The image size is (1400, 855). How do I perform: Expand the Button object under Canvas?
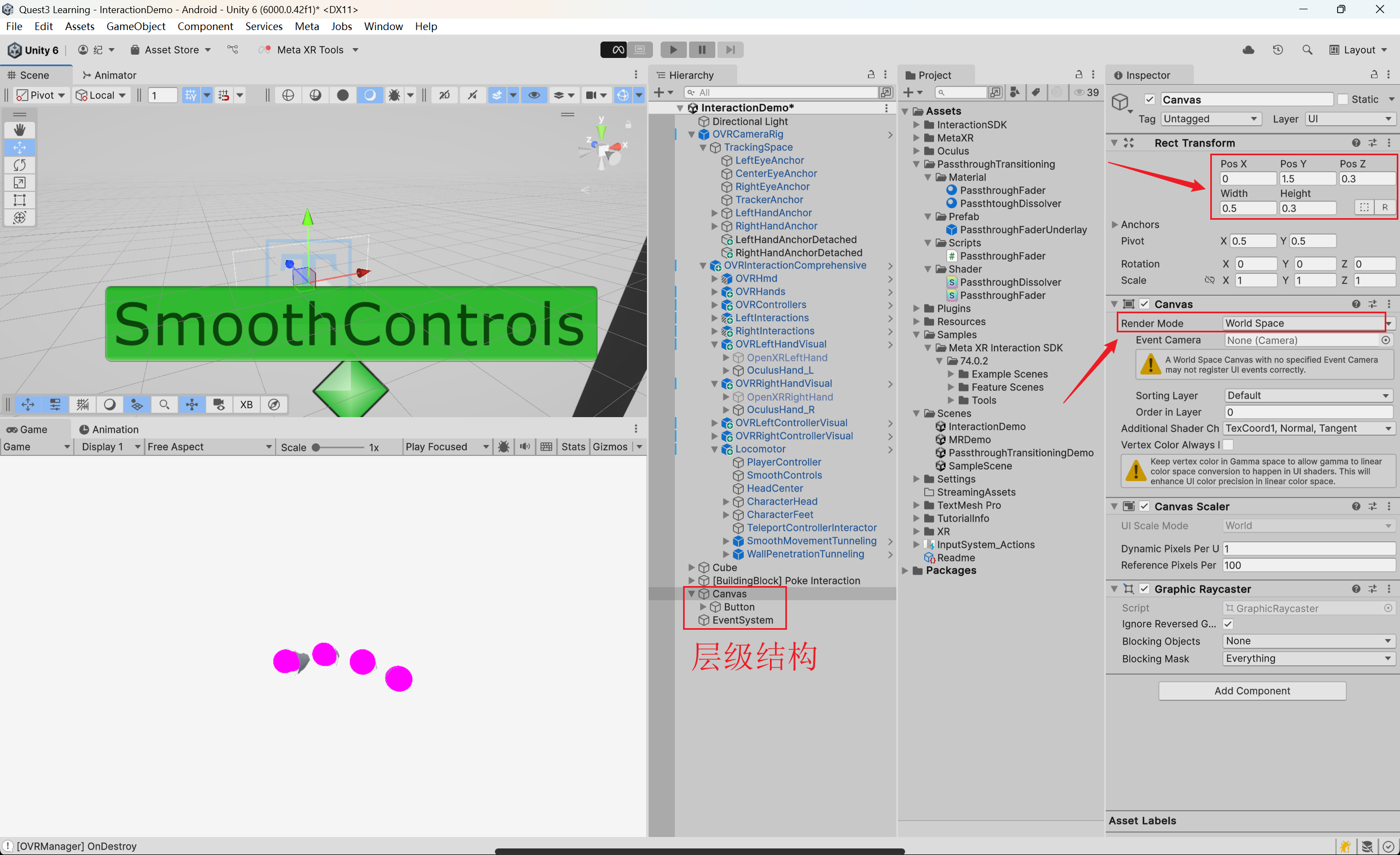703,607
